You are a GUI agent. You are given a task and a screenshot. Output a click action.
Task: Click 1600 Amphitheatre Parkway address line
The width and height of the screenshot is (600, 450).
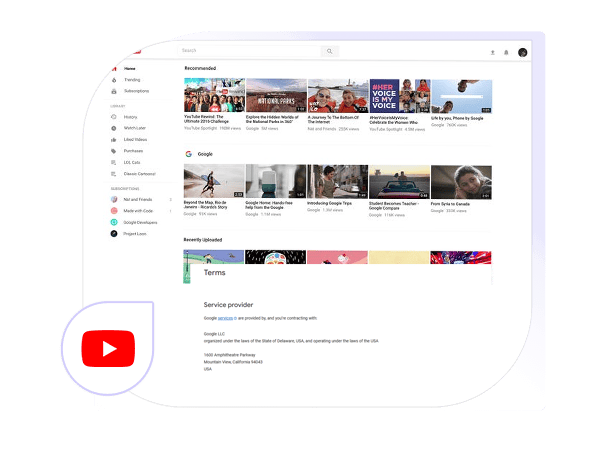[230, 355]
